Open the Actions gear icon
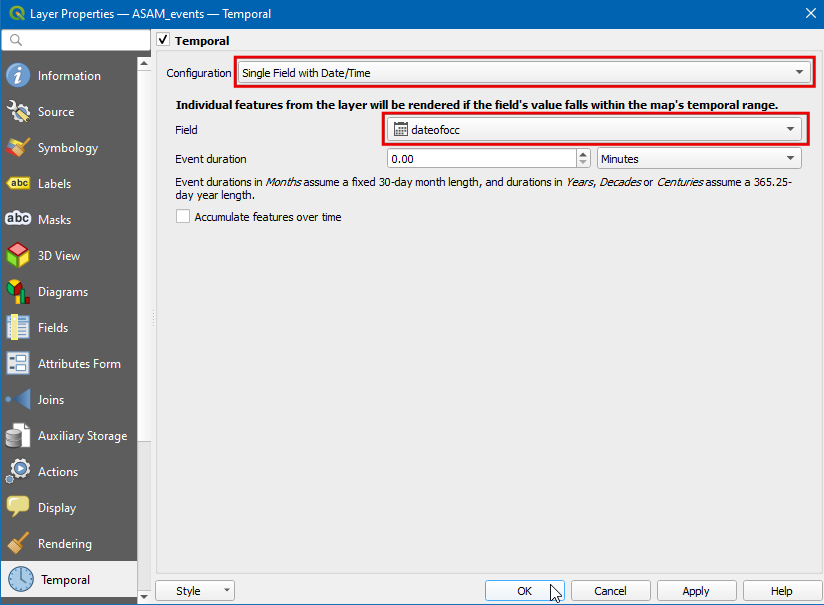824x605 pixels. [x=18, y=471]
